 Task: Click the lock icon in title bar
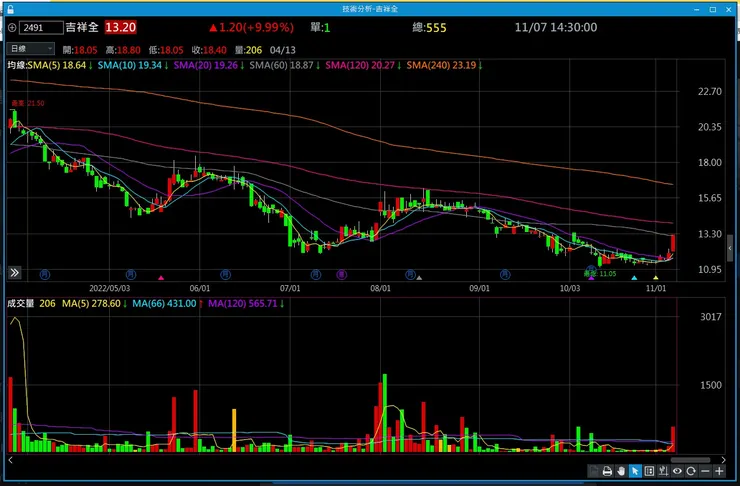click(x=10, y=9)
